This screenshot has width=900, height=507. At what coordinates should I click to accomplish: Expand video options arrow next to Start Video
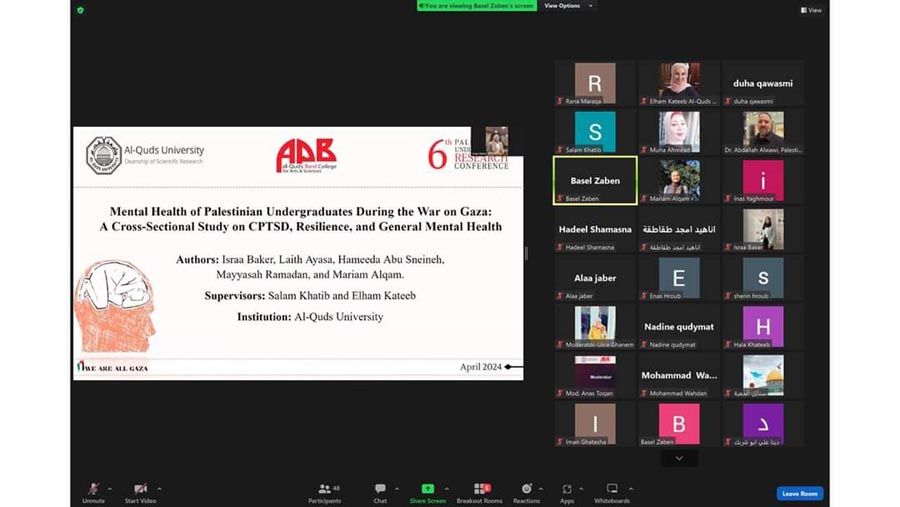tap(159, 489)
